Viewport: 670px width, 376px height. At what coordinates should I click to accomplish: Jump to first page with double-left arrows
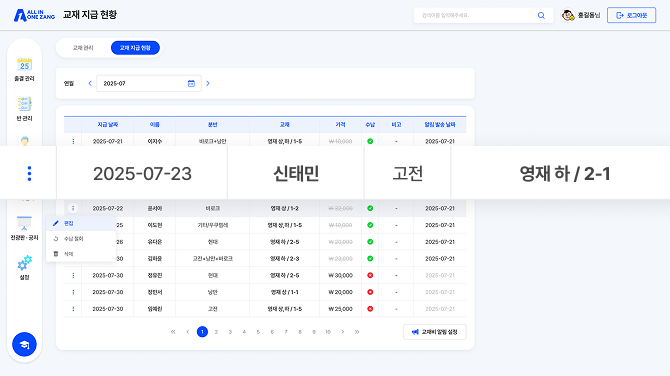173,332
